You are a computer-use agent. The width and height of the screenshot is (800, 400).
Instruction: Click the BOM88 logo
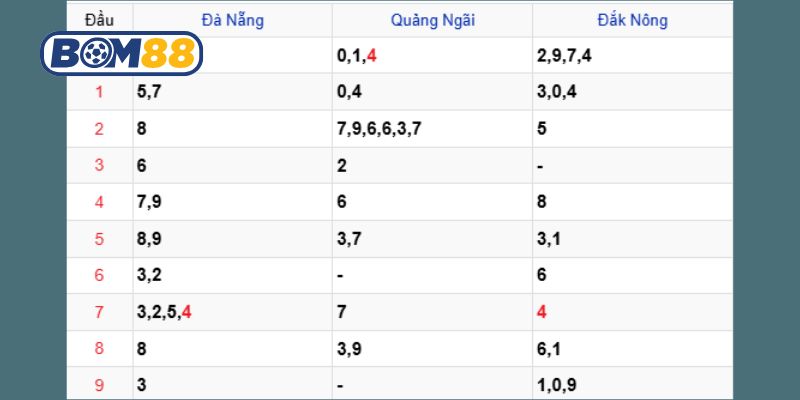(120, 57)
